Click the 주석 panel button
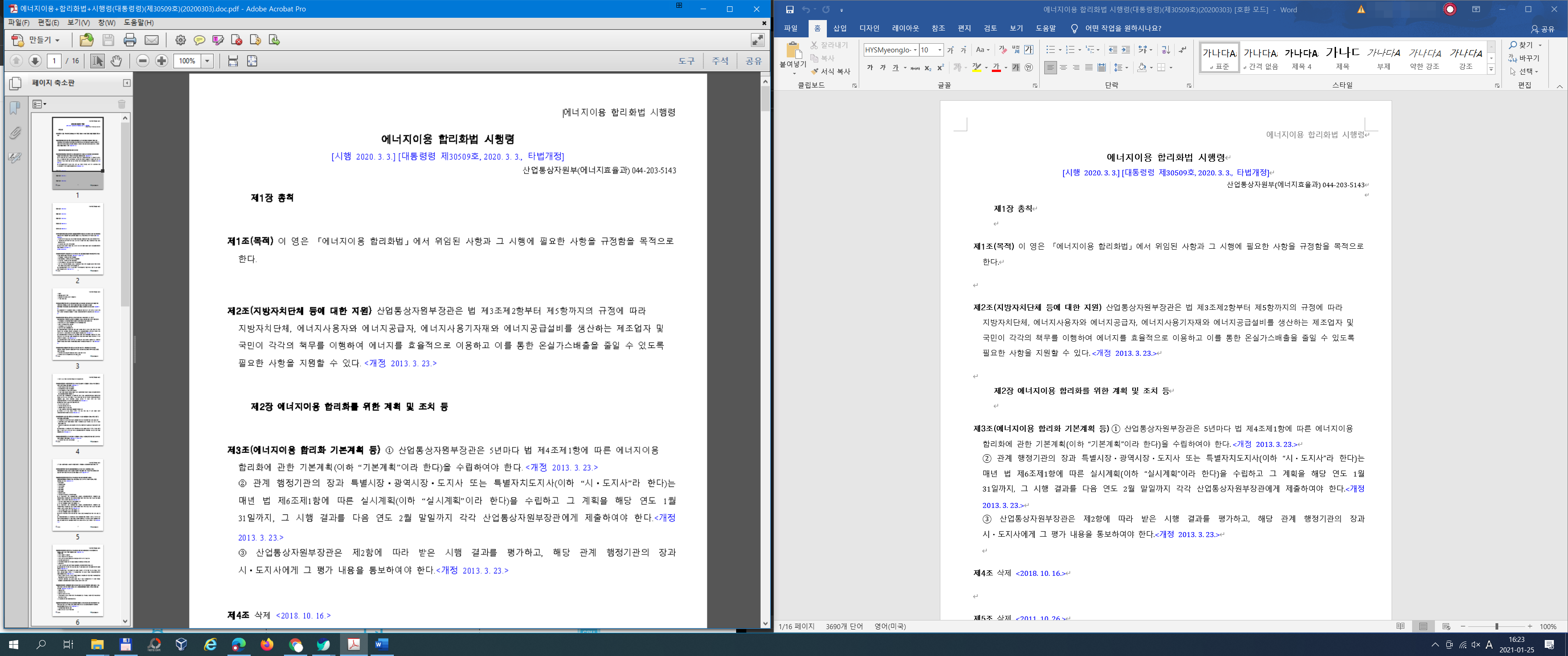Screen dimensions: 1568x656 click(x=720, y=61)
